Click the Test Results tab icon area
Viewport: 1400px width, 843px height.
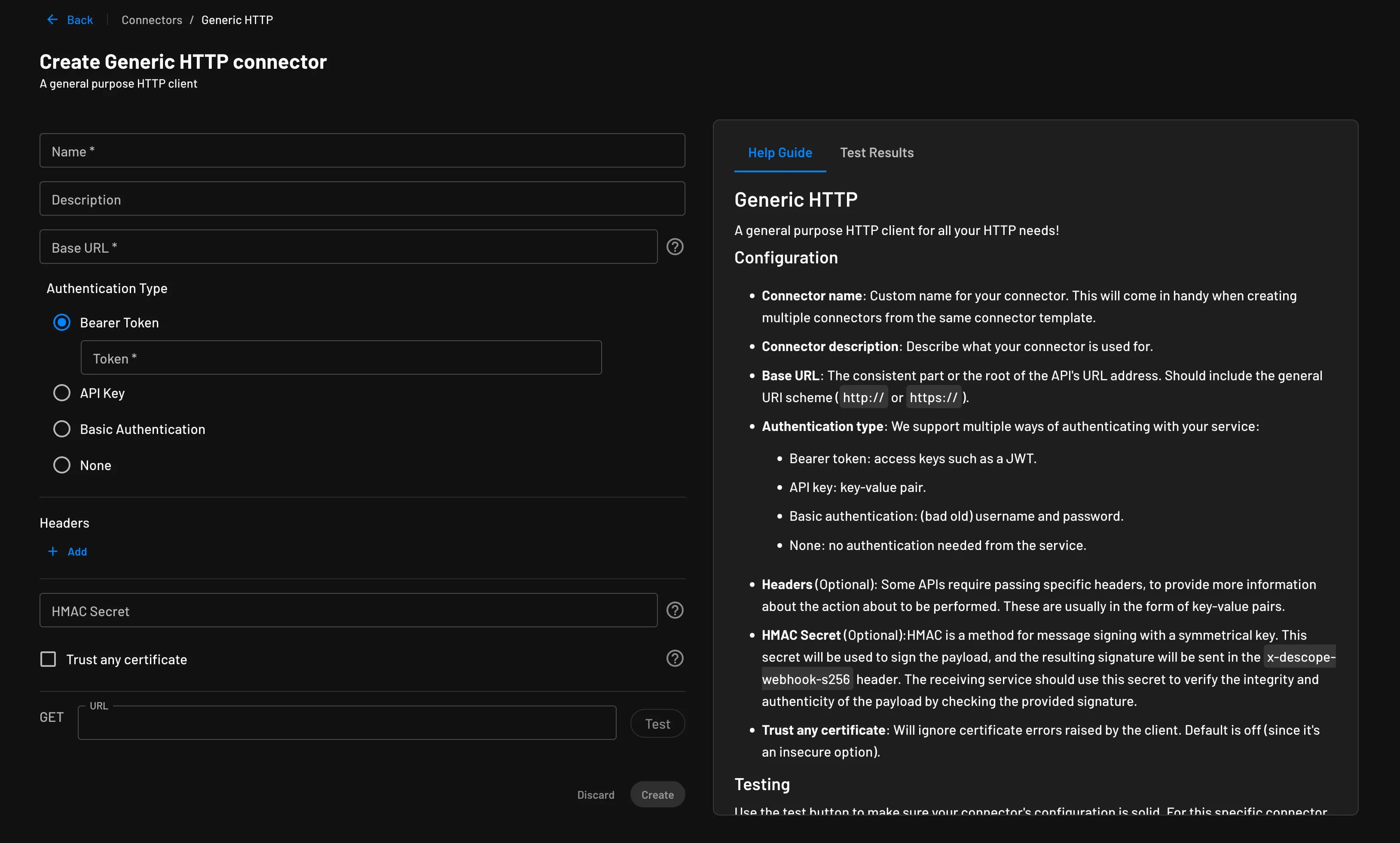[877, 152]
